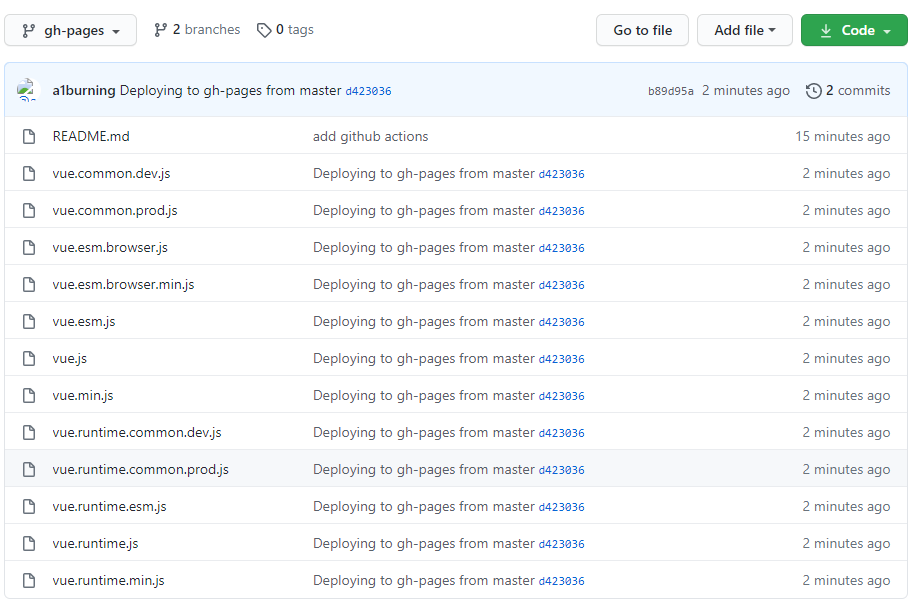Open the 0 tags link
This screenshot has width=919, height=611.
[285, 30]
